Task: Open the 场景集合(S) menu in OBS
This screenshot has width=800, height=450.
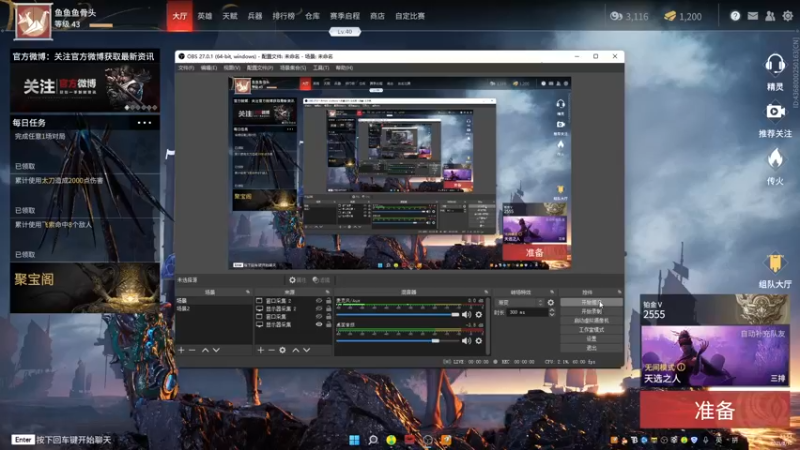Action: tap(293, 68)
